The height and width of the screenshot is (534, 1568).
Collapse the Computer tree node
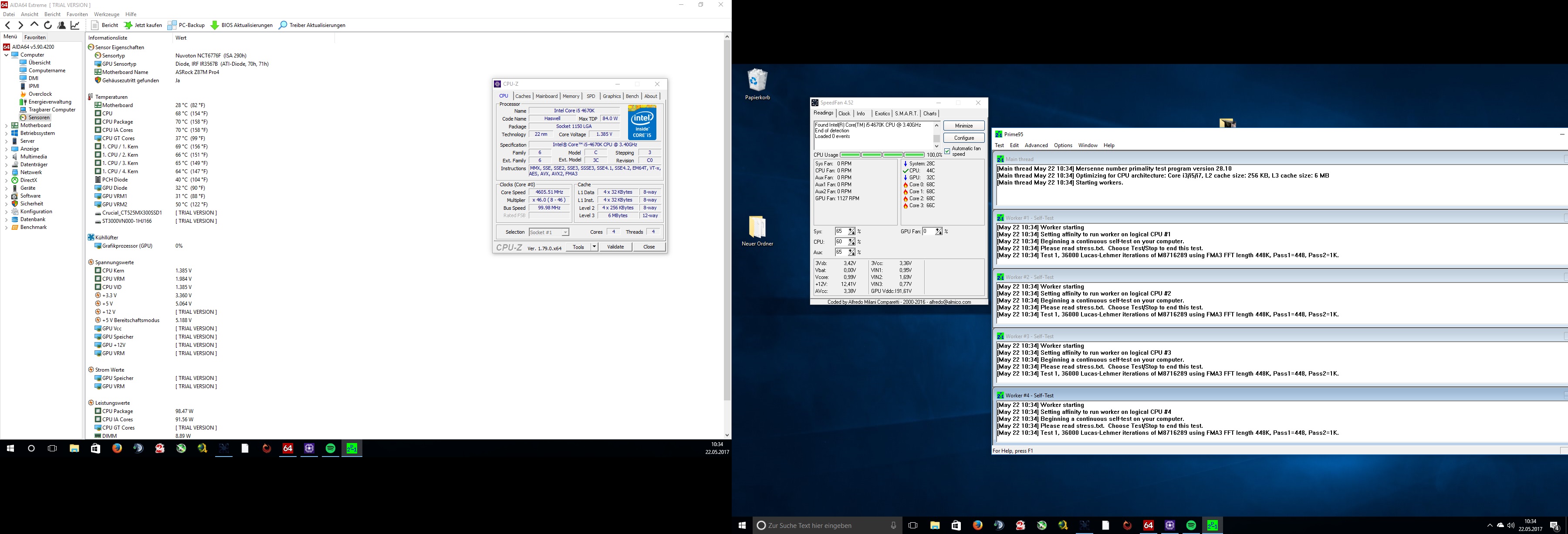(x=6, y=55)
